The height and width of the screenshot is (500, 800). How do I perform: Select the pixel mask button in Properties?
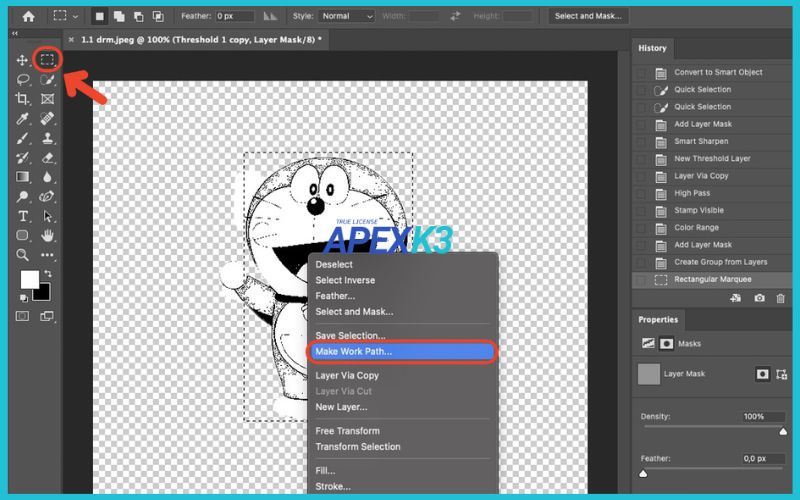click(x=762, y=374)
